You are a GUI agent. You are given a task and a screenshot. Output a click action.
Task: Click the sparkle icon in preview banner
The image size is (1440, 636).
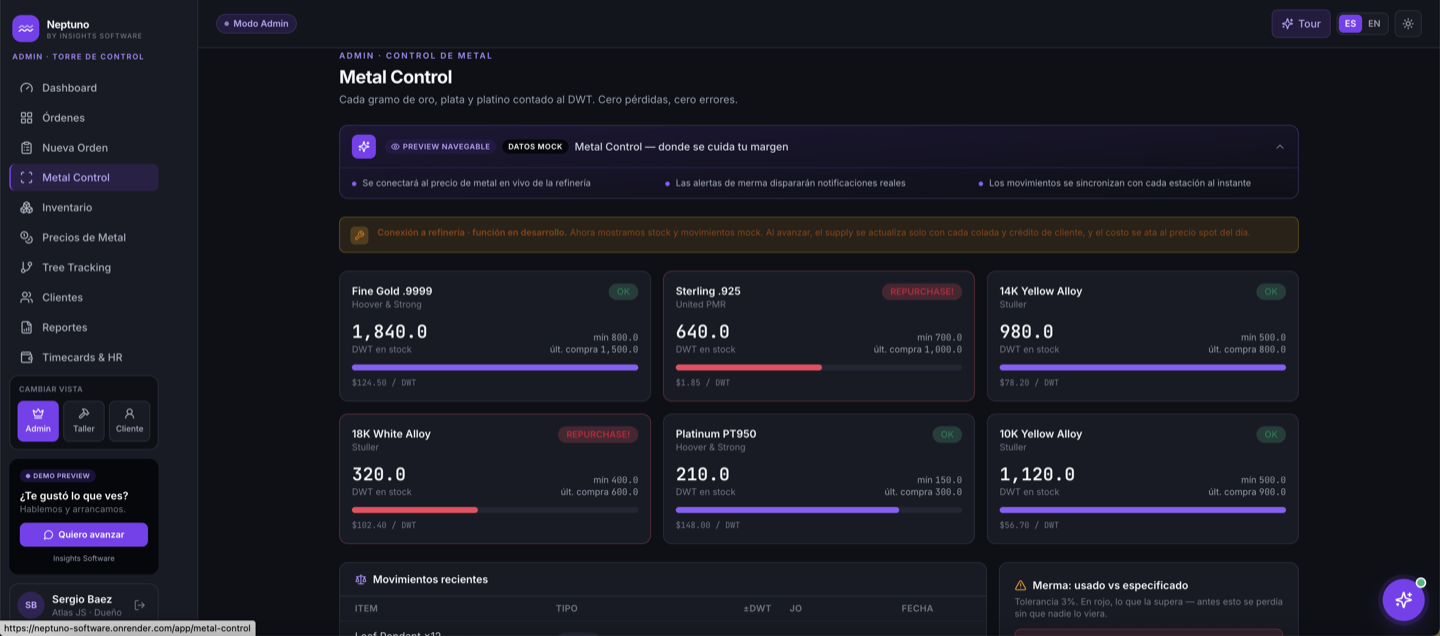click(364, 147)
